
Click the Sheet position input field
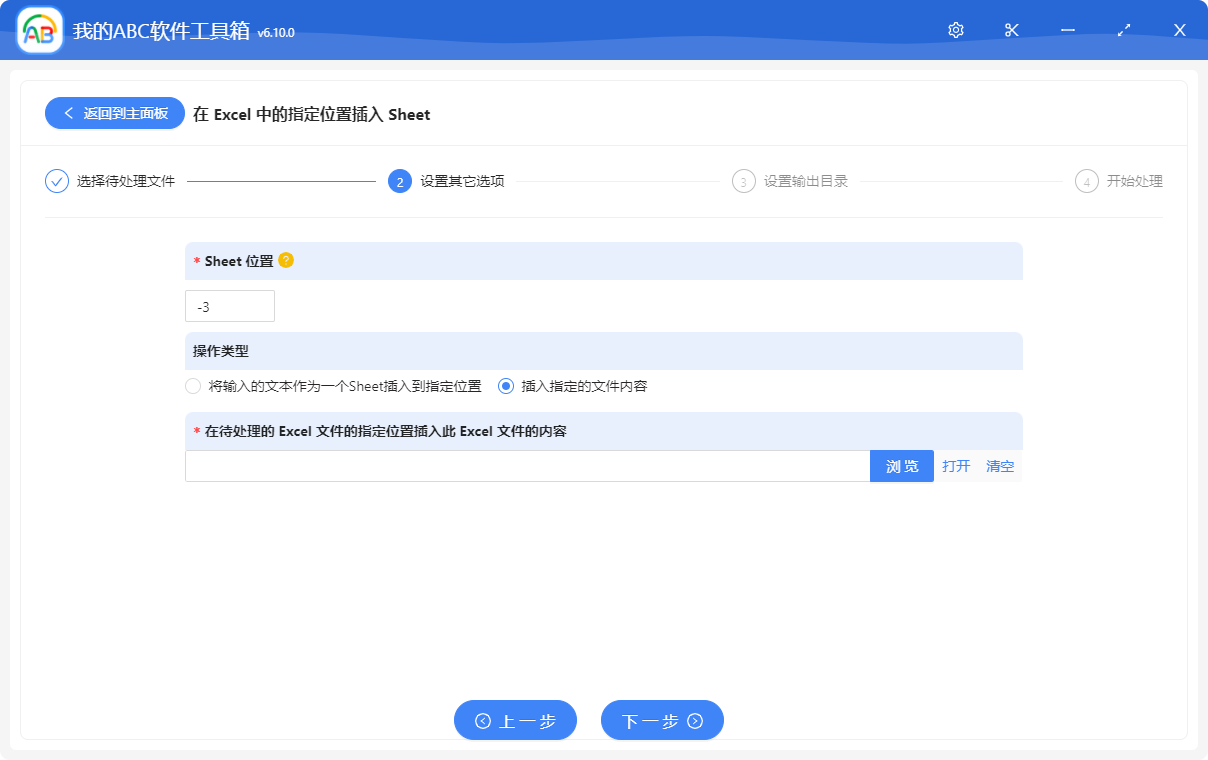point(230,306)
